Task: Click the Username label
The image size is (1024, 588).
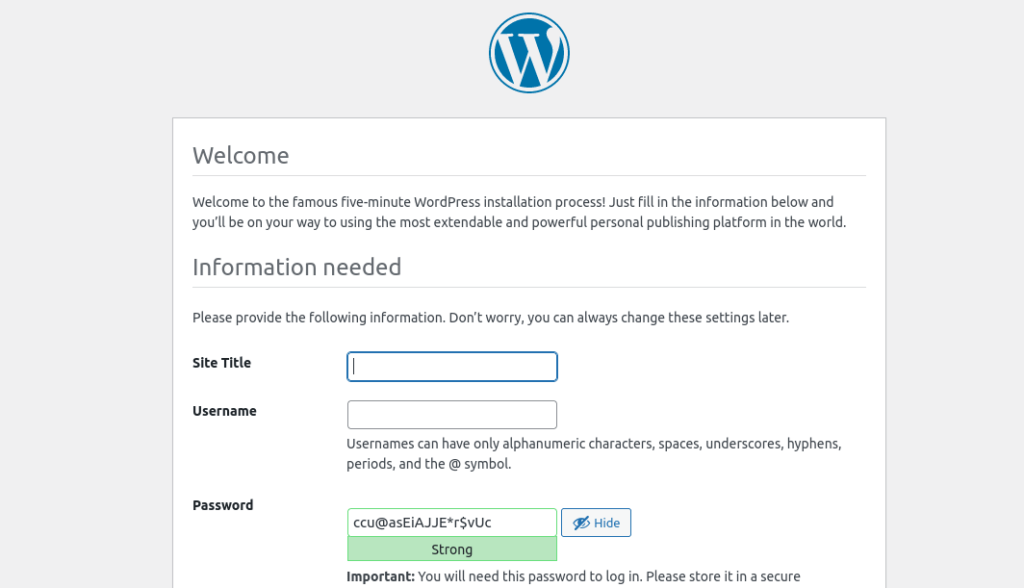Action: [224, 411]
